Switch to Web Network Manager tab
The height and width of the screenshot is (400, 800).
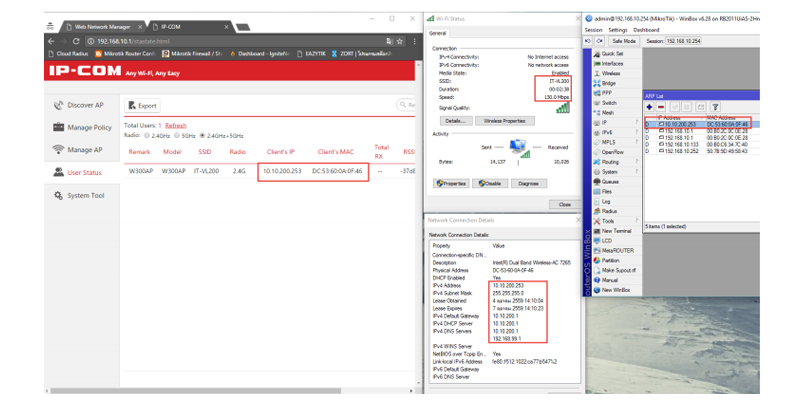pyautogui.click(x=102, y=27)
